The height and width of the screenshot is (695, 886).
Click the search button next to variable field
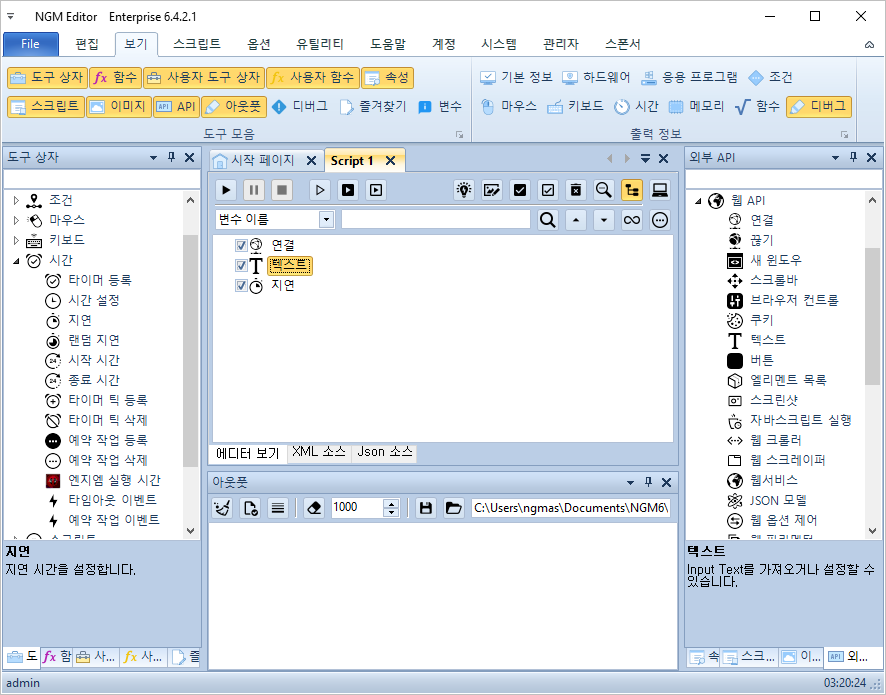pos(547,220)
